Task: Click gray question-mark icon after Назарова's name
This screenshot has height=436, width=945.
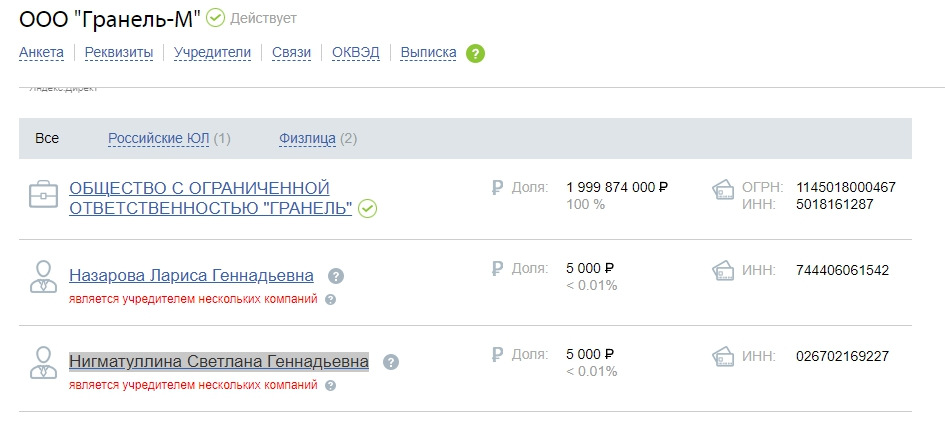Action: pyautogui.click(x=336, y=276)
